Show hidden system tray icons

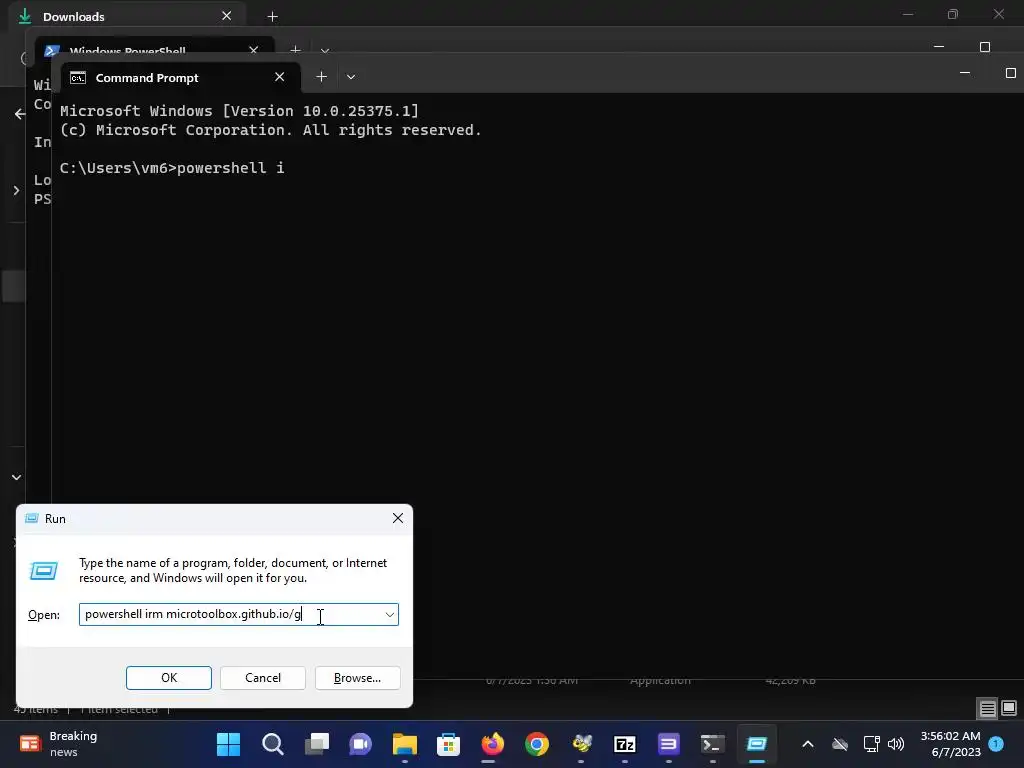click(808, 744)
